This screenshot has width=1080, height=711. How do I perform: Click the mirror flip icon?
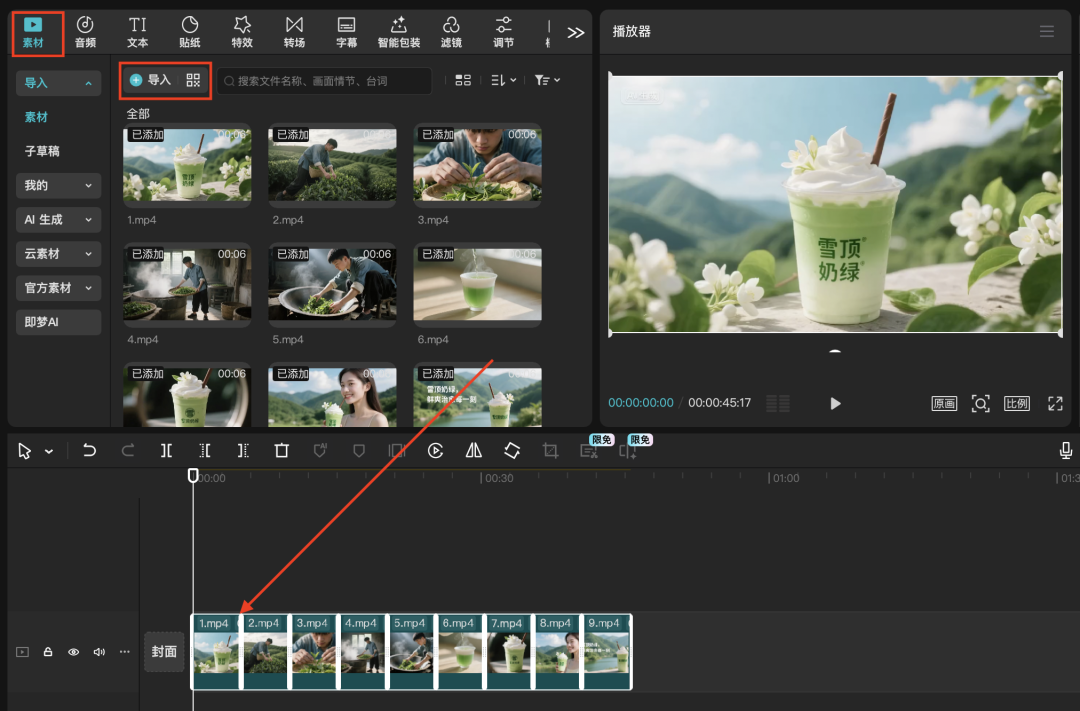click(x=474, y=451)
